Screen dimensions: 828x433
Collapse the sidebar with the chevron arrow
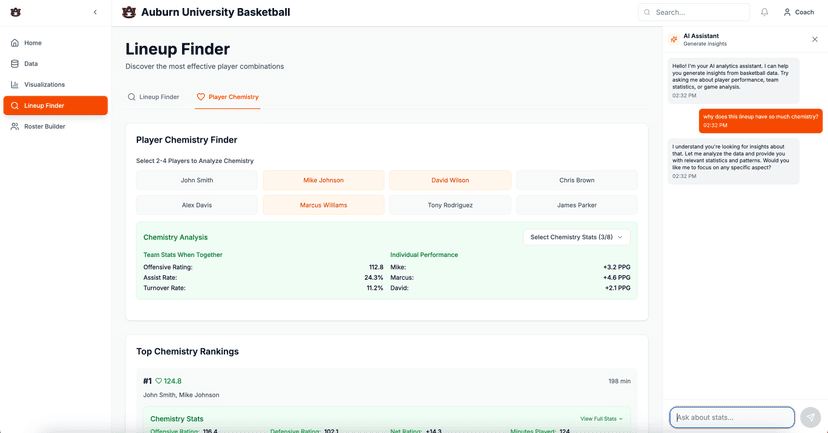[95, 12]
